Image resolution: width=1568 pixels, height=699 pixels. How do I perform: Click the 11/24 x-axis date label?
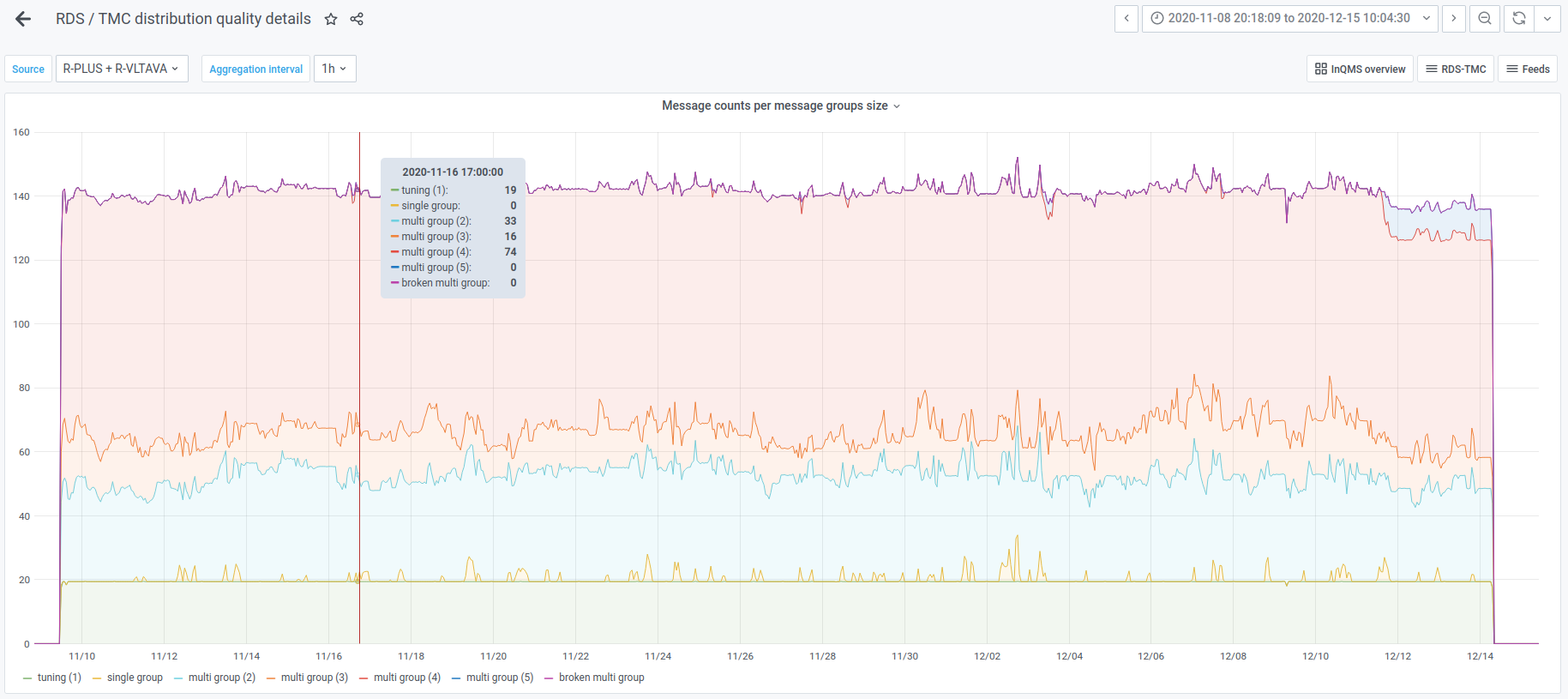pos(658,656)
